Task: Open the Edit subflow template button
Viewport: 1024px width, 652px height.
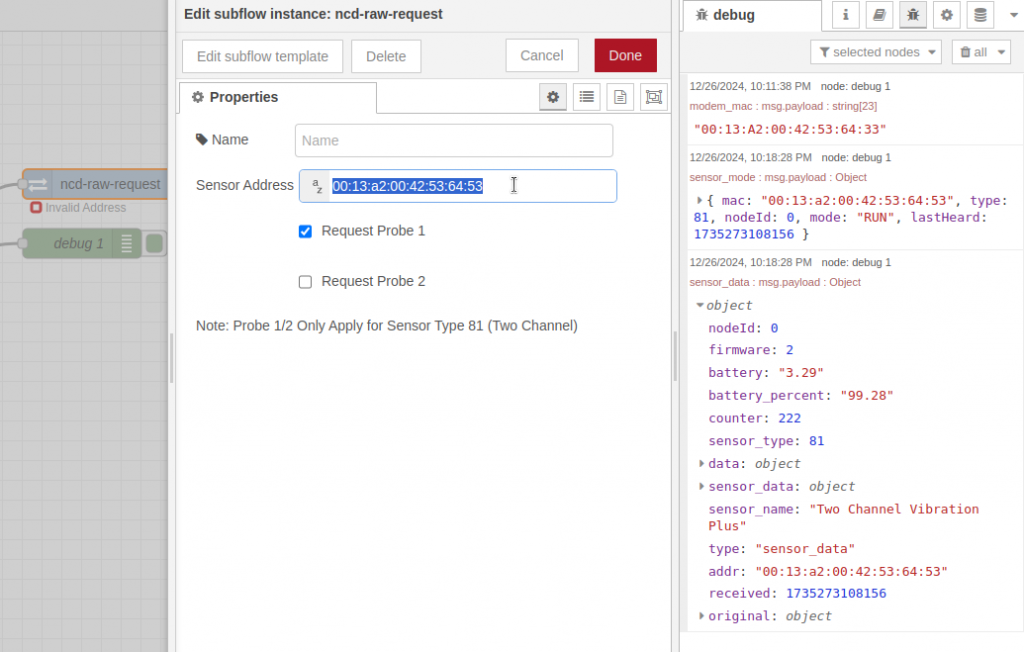Action: click(x=262, y=56)
